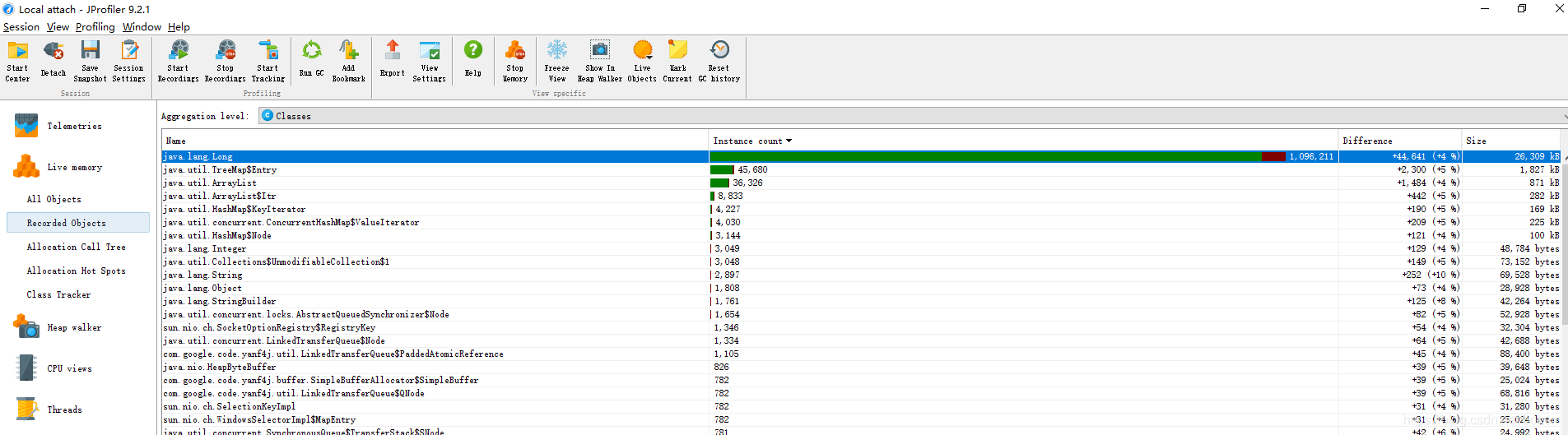Select Recorded Objects view
1568x435 pixels.
(x=78, y=223)
